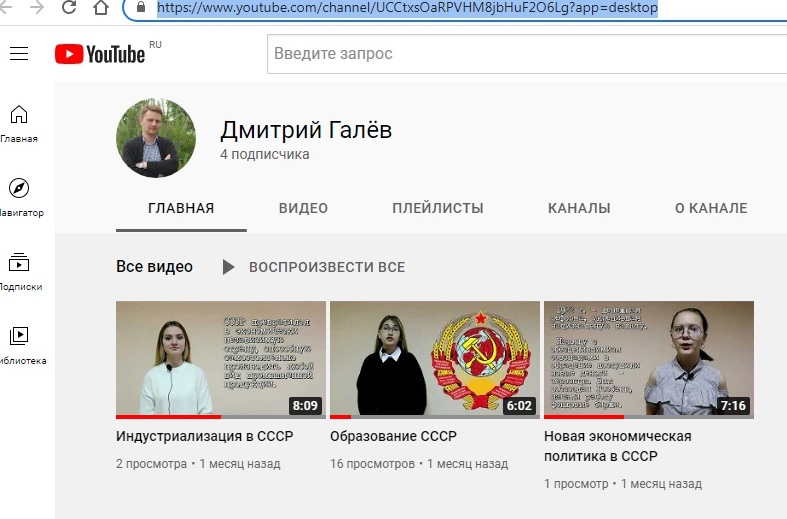The width and height of the screenshot is (787, 519).
Task: Click the browser home icon
Action: point(101,8)
